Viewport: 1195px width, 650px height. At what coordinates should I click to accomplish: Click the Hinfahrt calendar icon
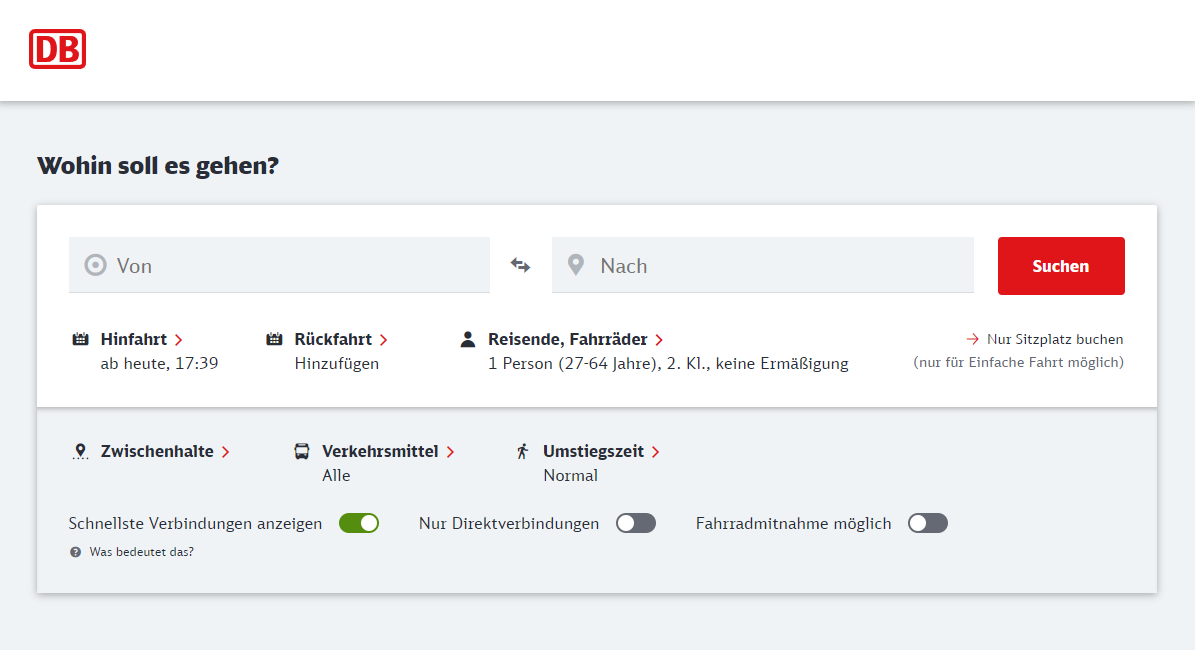[x=80, y=339]
